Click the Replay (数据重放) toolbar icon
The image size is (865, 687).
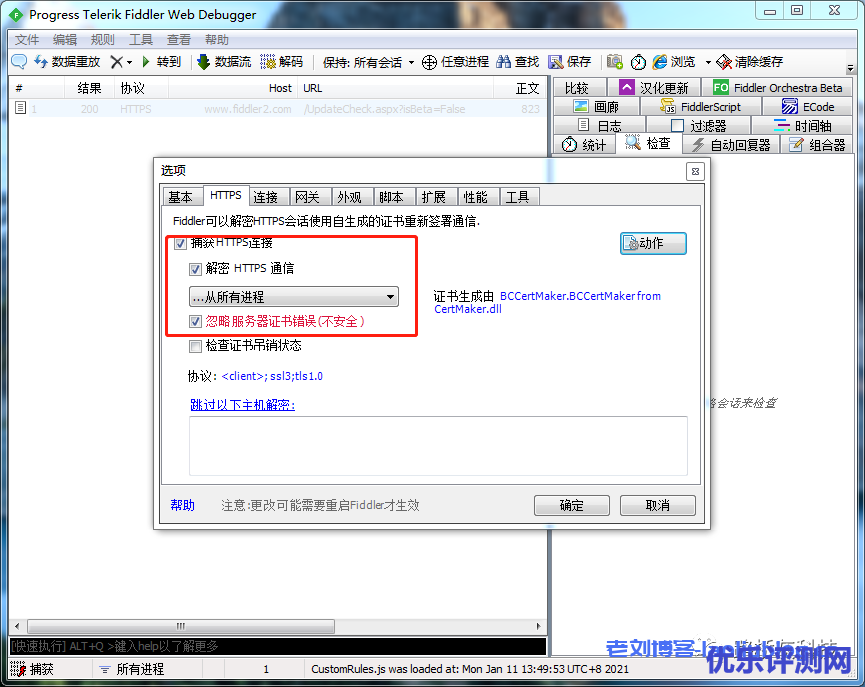tap(42, 62)
